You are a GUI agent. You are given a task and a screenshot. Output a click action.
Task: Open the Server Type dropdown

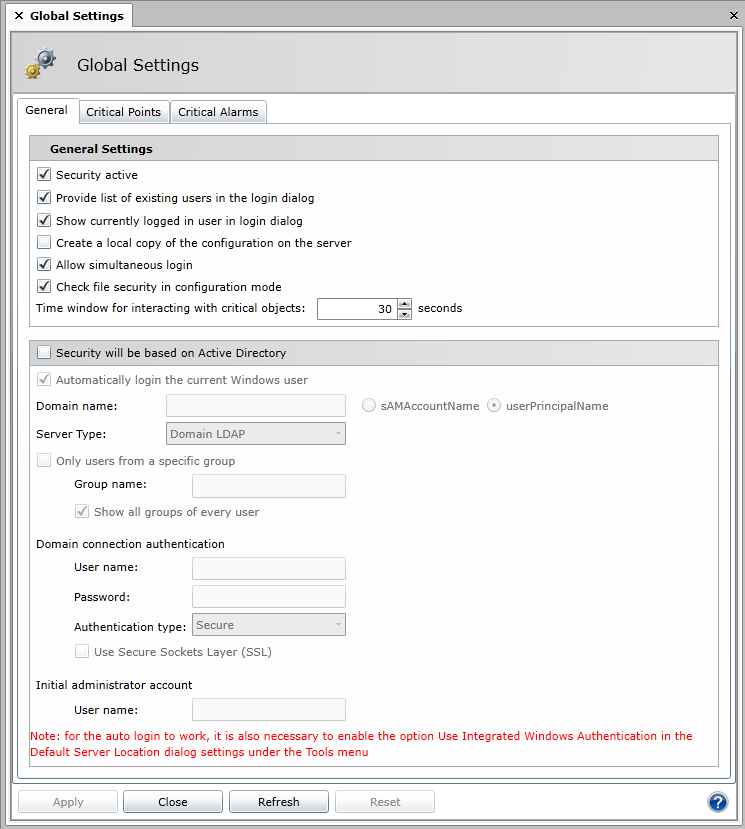click(x=255, y=433)
